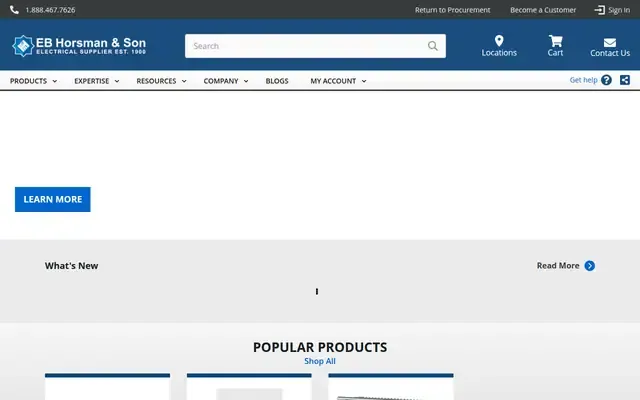640x400 pixels.
Task: Expand the Resources dropdown chevron
Action: (184, 81)
